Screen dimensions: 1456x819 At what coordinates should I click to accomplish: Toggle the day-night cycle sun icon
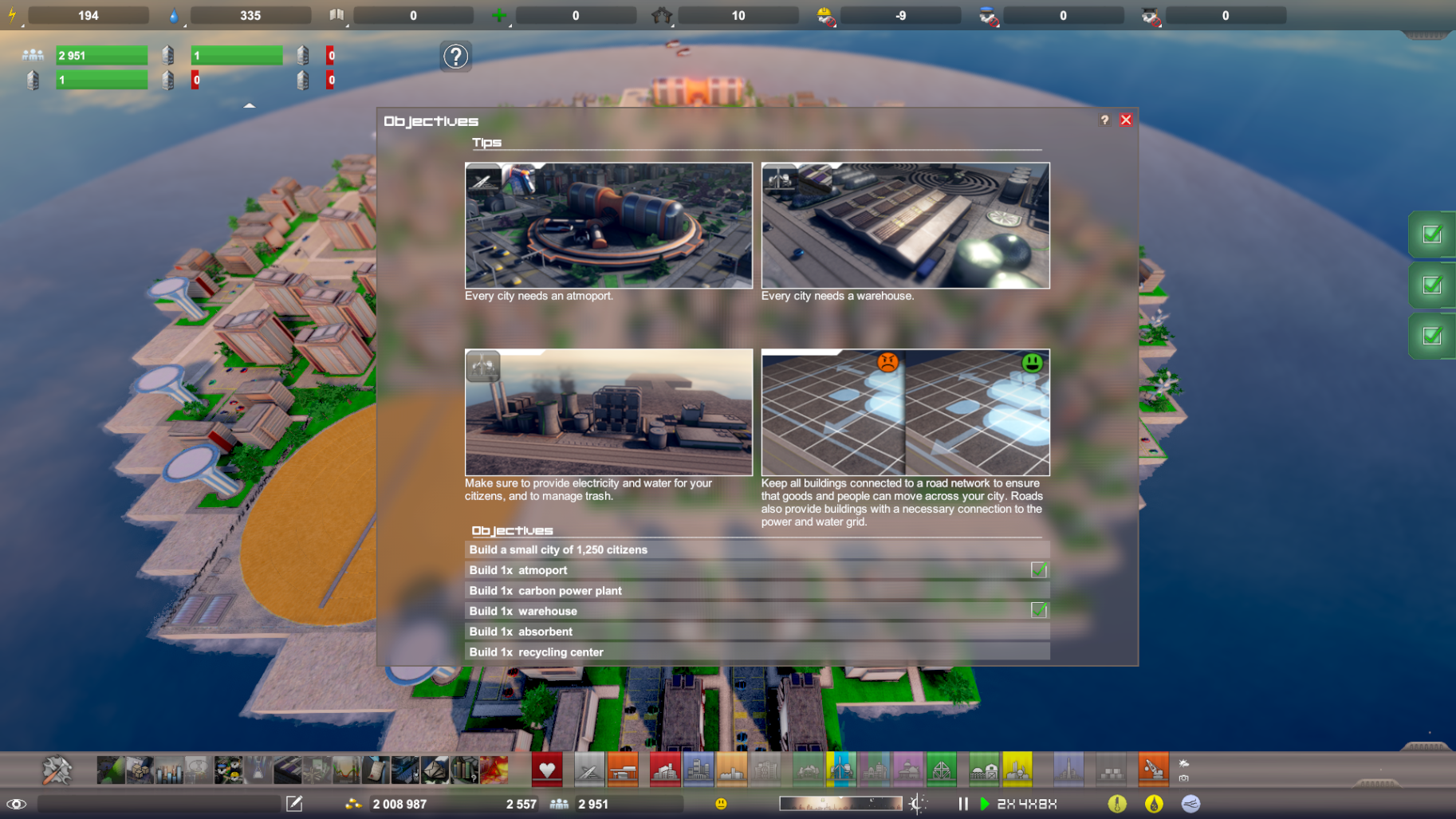[918, 804]
